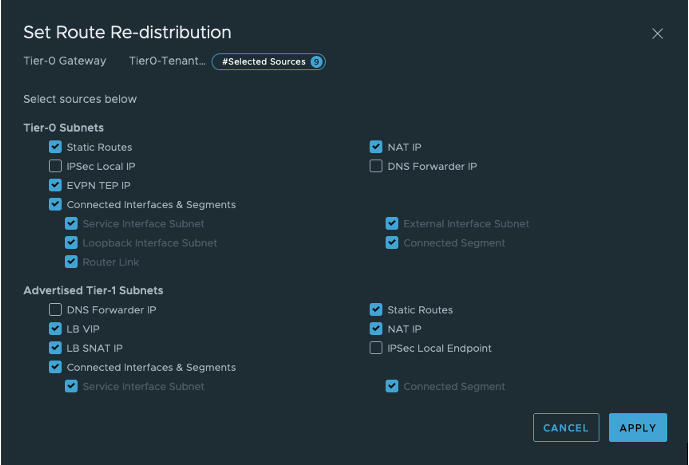The height and width of the screenshot is (465, 689).
Task: Enable IPSec Local IP checkbox
Action: [x=56, y=166]
